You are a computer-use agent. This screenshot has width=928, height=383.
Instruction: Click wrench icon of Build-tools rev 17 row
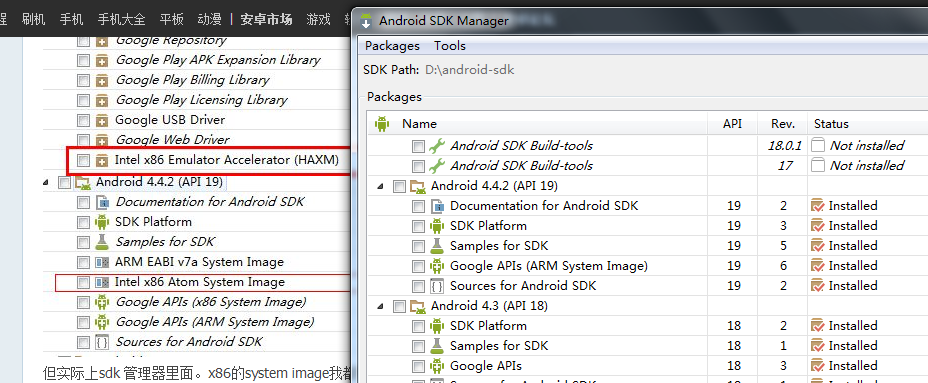tap(437, 166)
